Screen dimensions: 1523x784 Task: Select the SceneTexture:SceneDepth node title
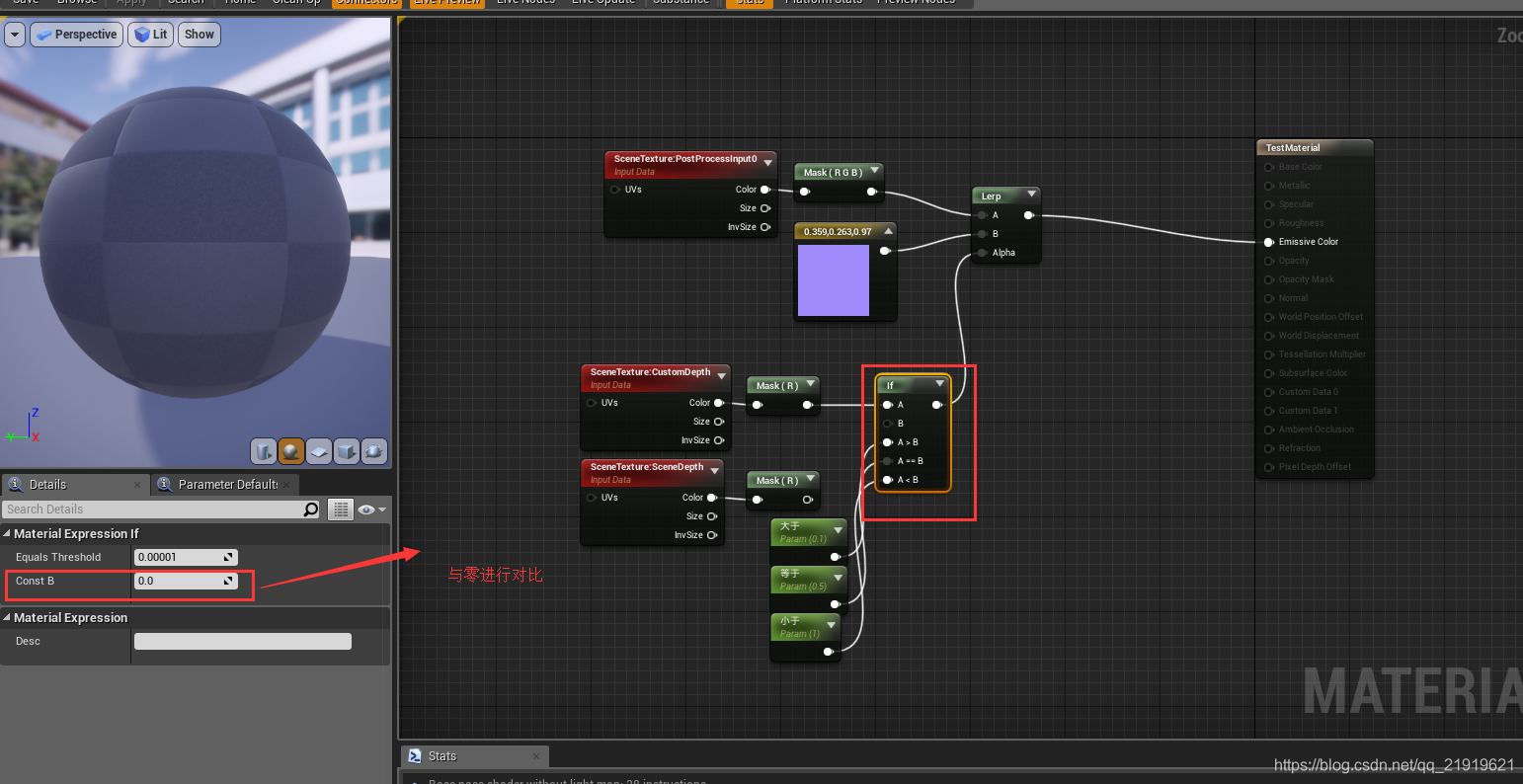[x=647, y=467]
